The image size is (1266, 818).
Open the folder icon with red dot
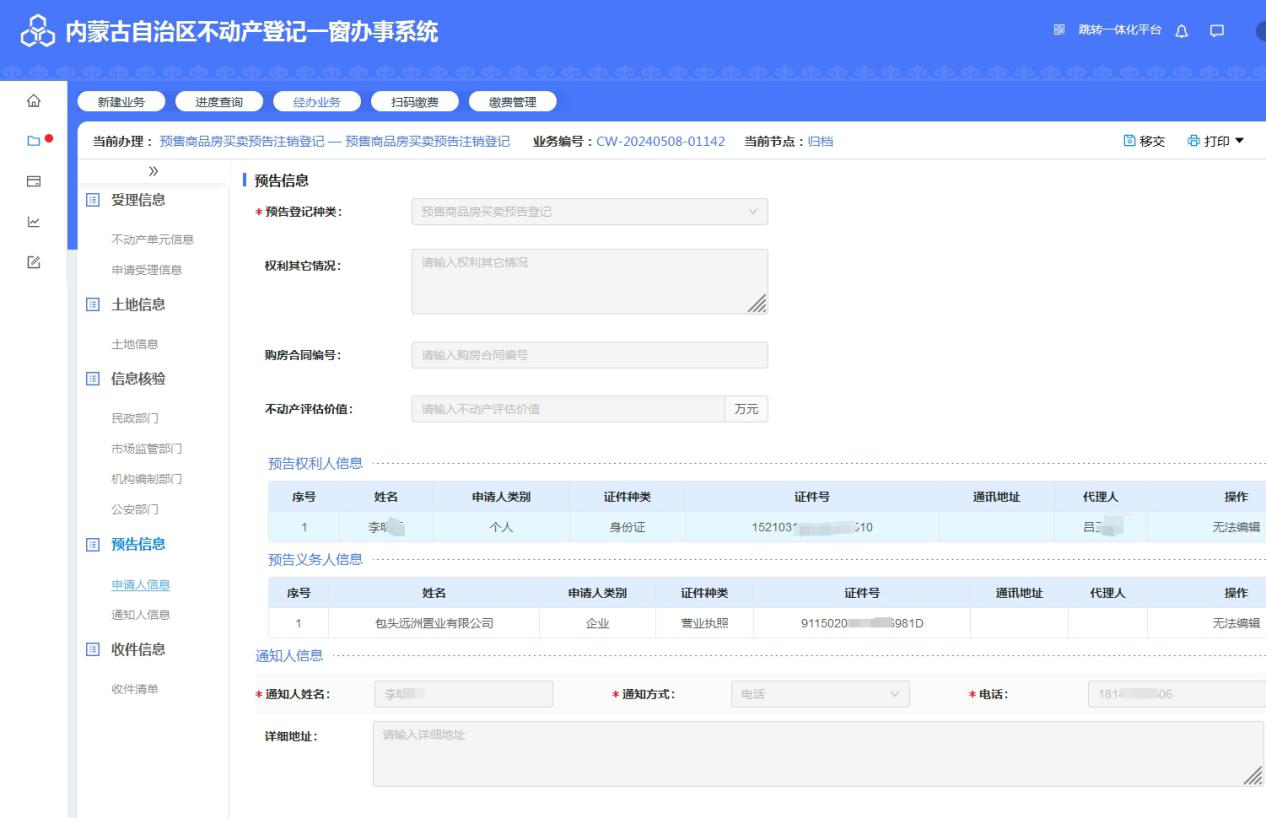35,141
